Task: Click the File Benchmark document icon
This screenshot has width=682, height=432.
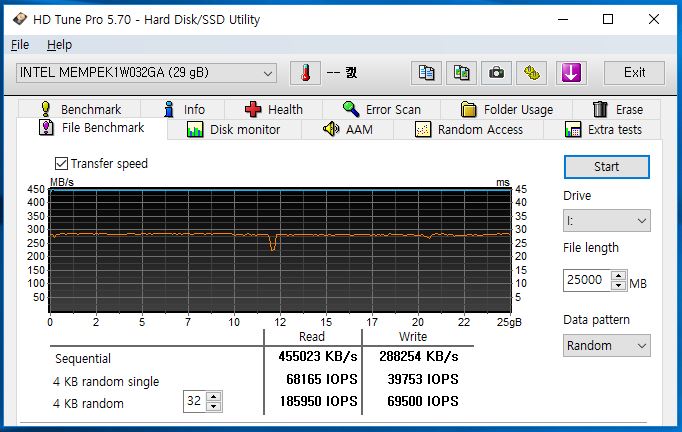Action: (x=46, y=127)
